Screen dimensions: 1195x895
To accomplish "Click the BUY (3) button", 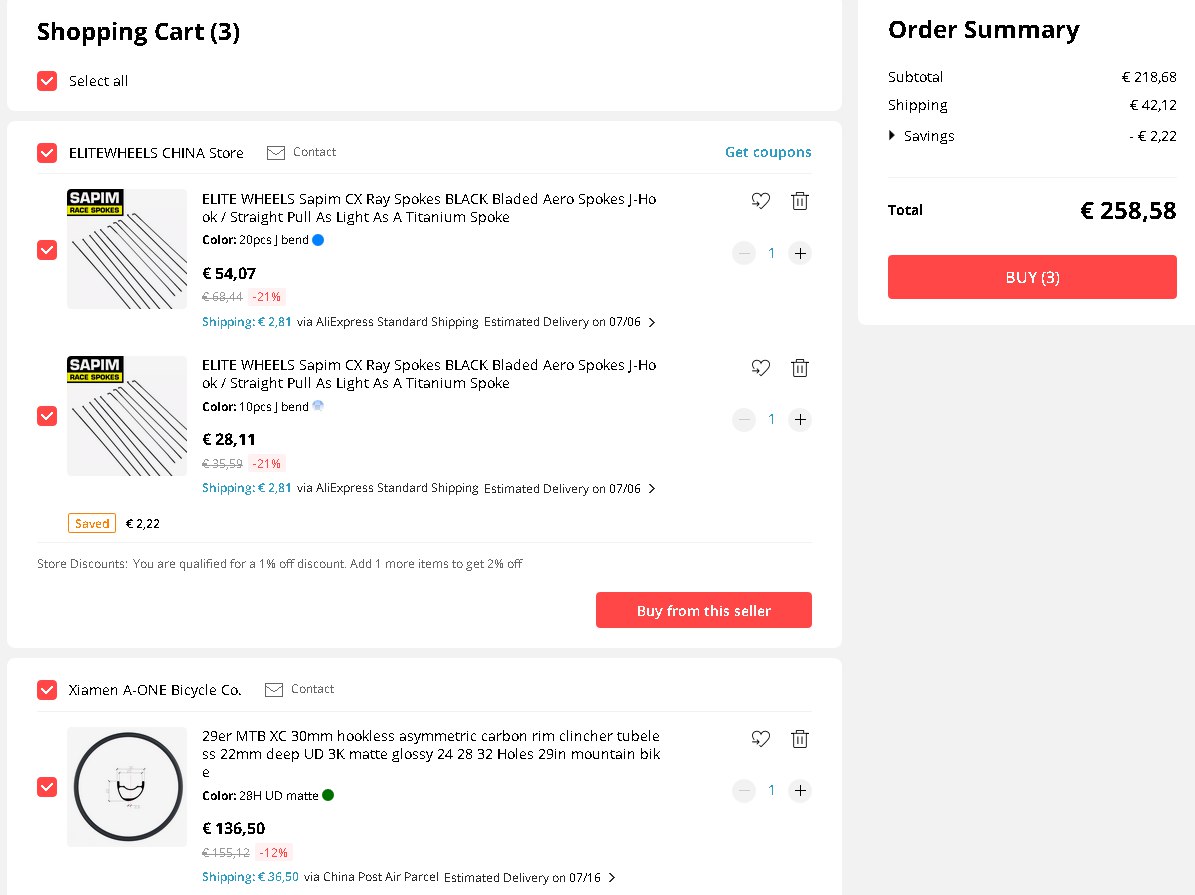I will (x=1032, y=277).
